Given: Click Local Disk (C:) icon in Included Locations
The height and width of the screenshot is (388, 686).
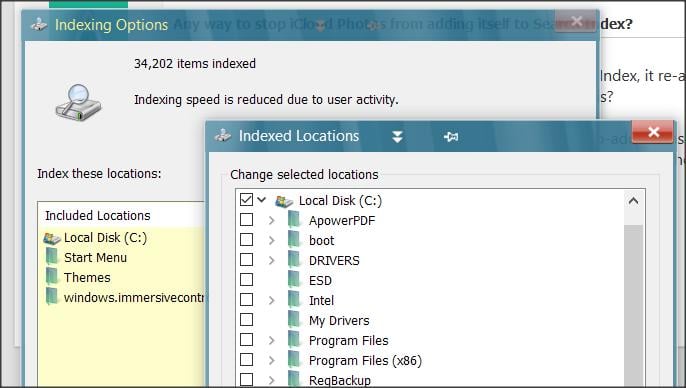Looking at the screenshot, I should click(x=52, y=238).
